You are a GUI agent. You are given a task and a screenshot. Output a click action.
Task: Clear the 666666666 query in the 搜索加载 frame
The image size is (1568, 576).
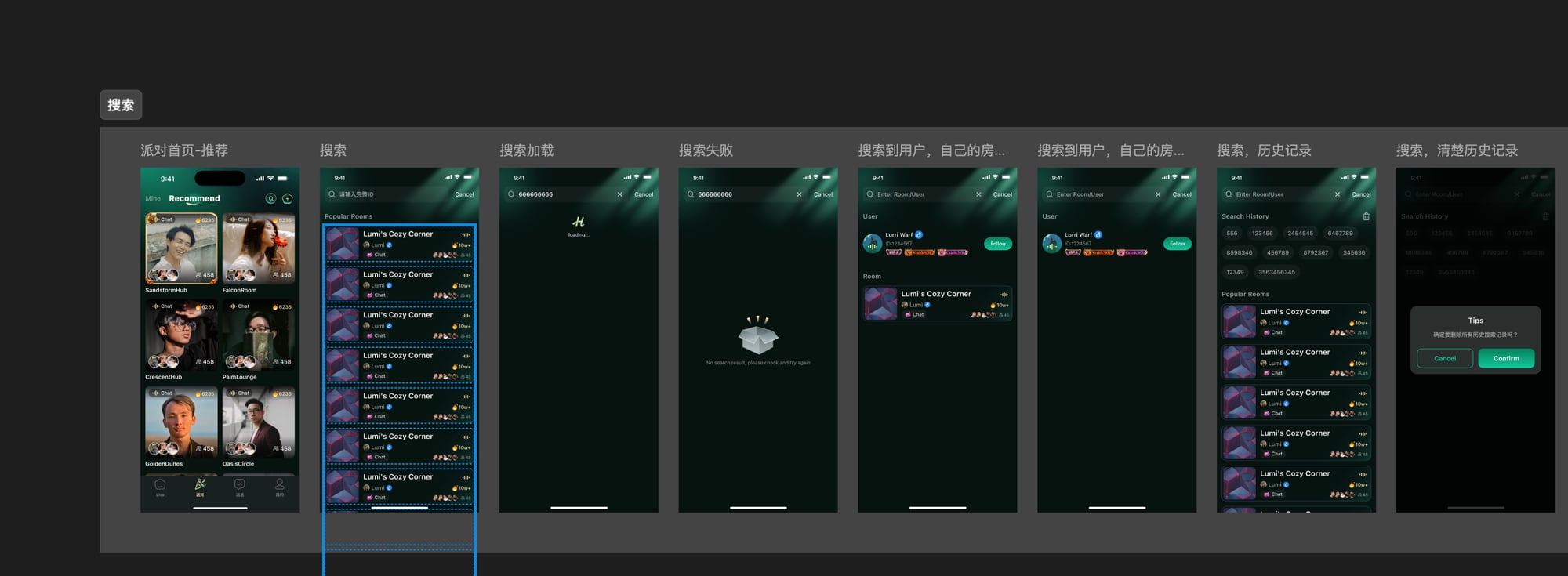pos(619,194)
